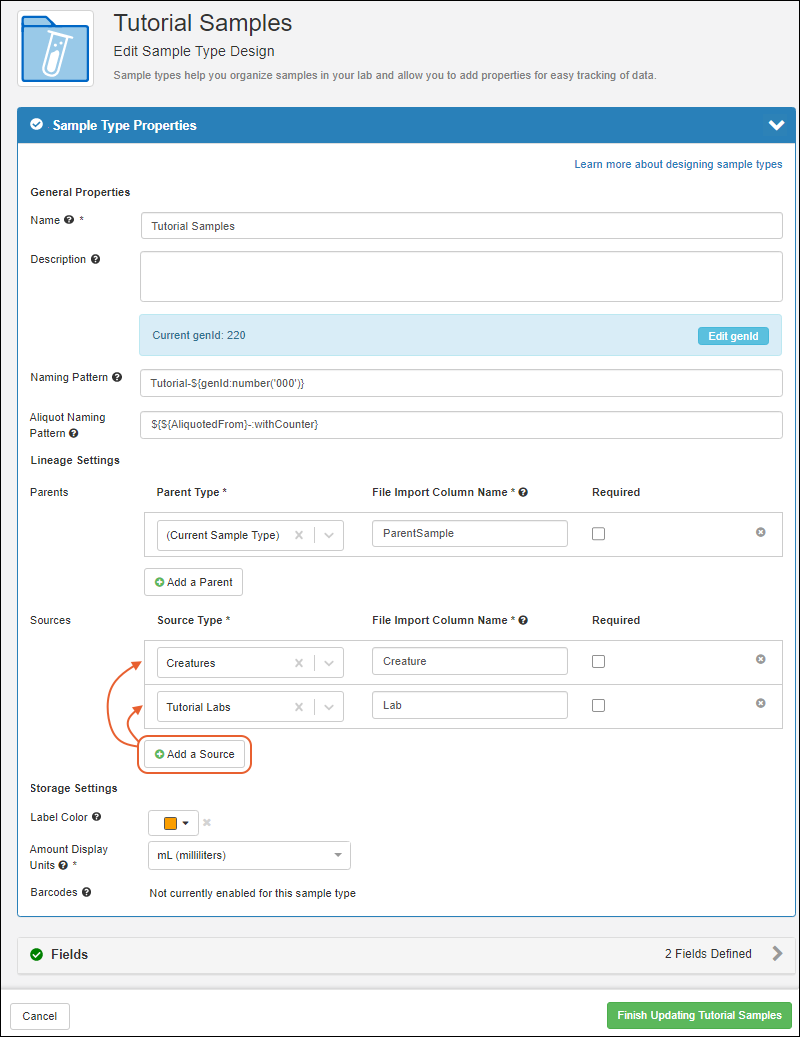Open the Creatures source type dropdown
This screenshot has width=800, height=1037.
(329, 663)
